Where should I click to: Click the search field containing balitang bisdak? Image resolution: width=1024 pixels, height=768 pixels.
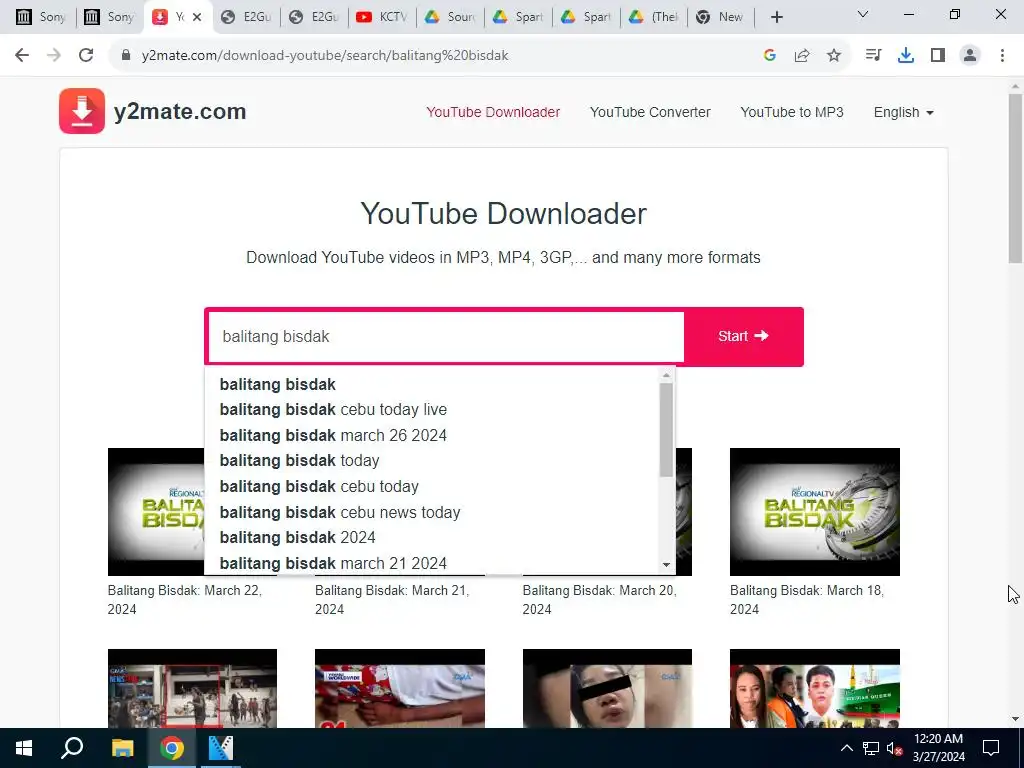(x=446, y=336)
